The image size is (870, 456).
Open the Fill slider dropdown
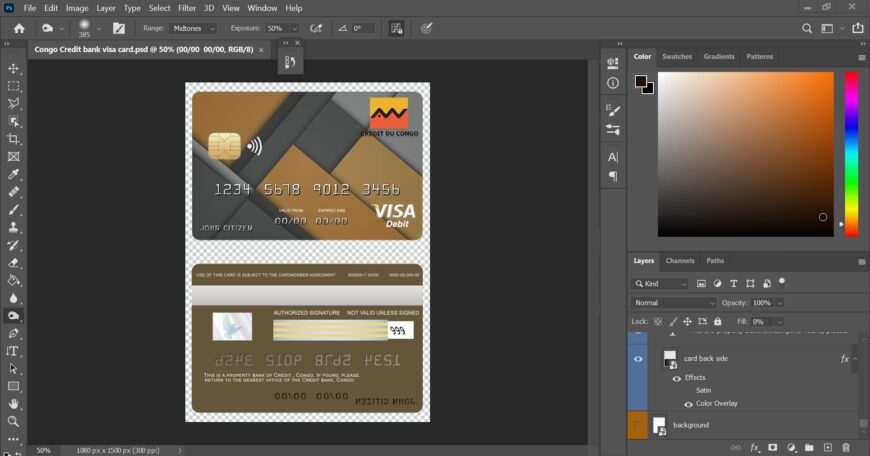click(780, 321)
